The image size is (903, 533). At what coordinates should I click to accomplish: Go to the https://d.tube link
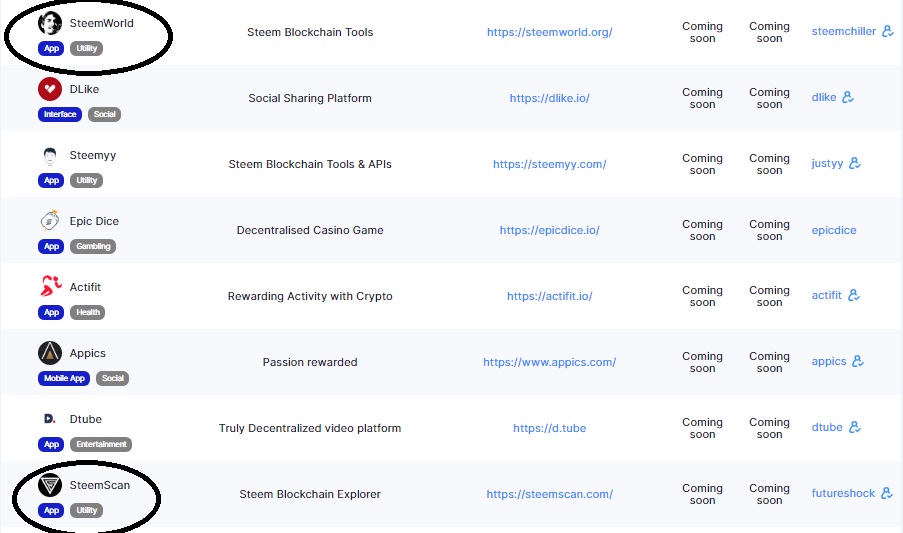[x=549, y=428]
